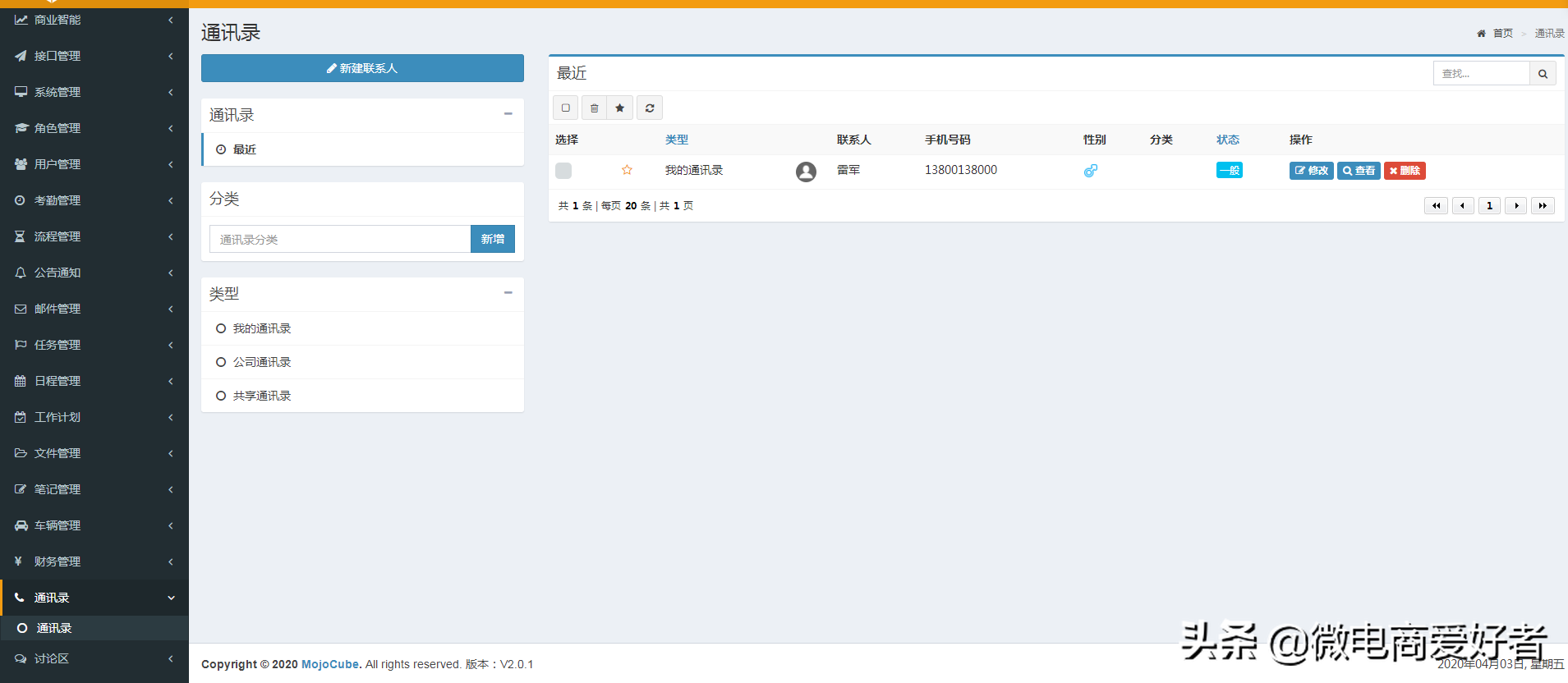The height and width of the screenshot is (683, 1568).
Task: Click 修改 button for 雷军
Action: point(1312,171)
